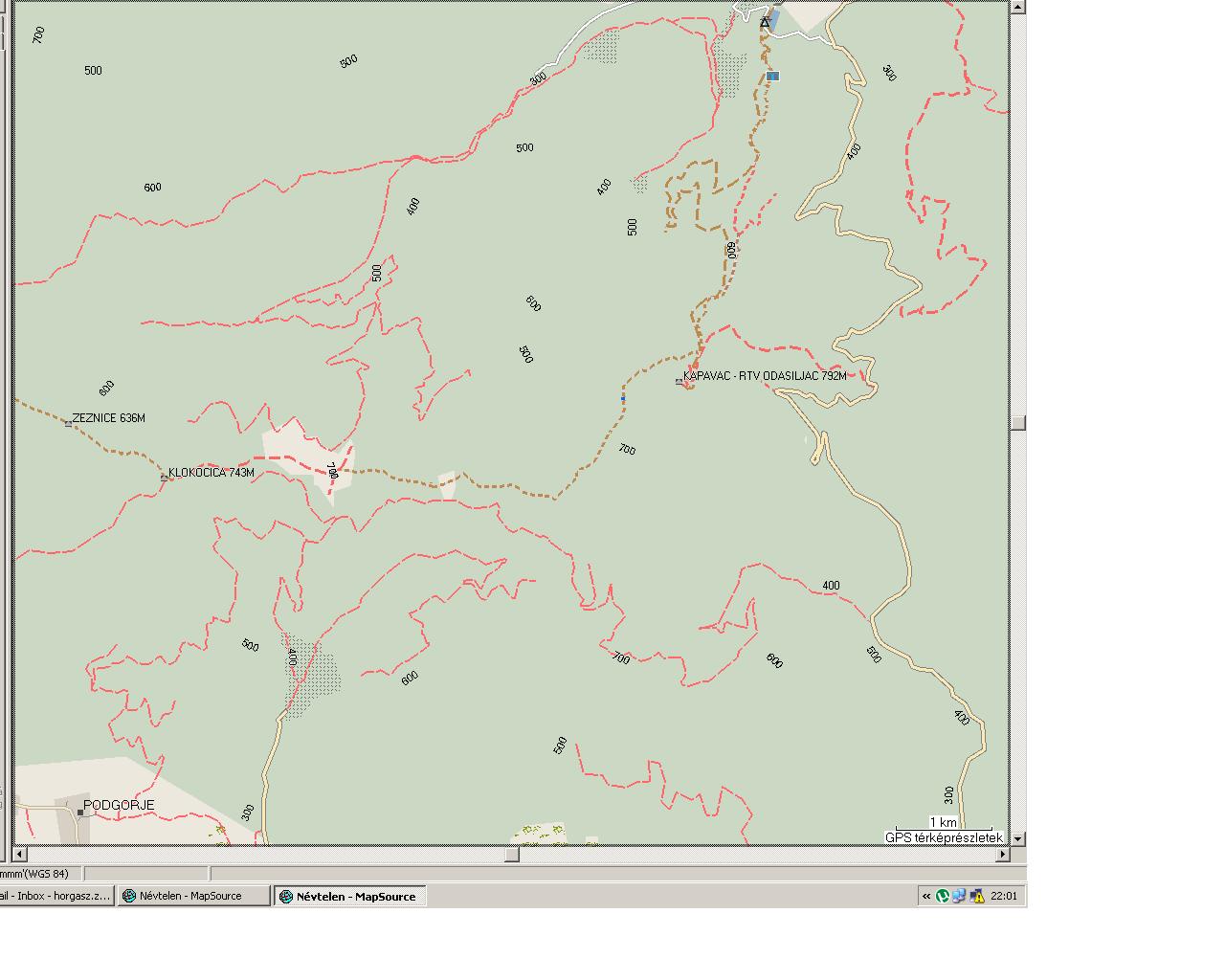1225x980 pixels.
Task: Click the active Névtelen - MapSource taskbar button
Action: (x=350, y=896)
